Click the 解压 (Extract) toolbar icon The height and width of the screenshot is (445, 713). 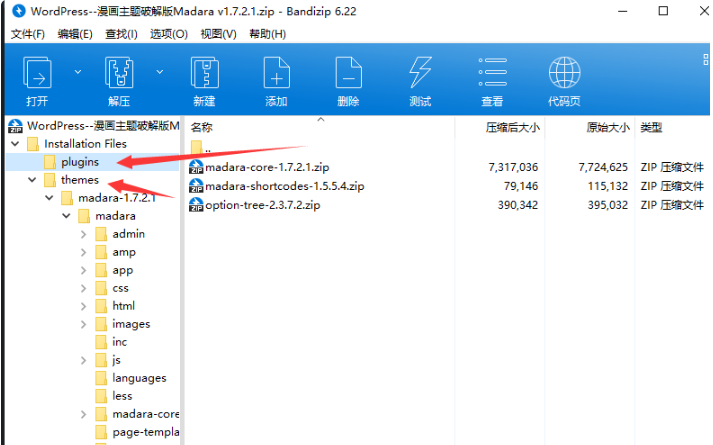point(119,73)
